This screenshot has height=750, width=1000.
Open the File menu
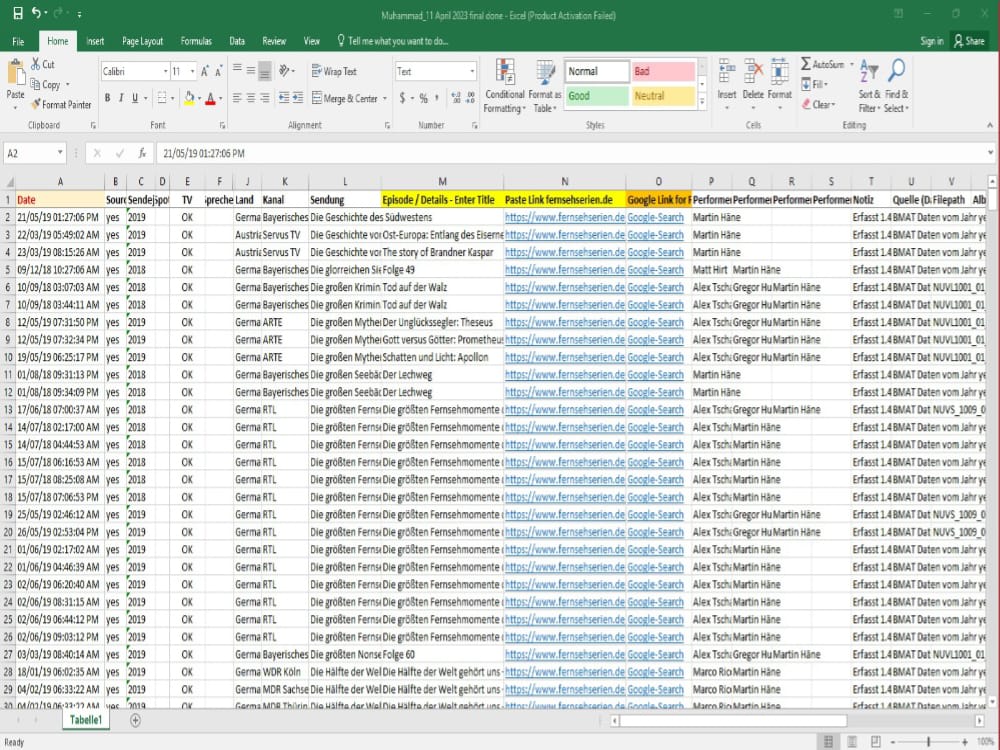18,41
